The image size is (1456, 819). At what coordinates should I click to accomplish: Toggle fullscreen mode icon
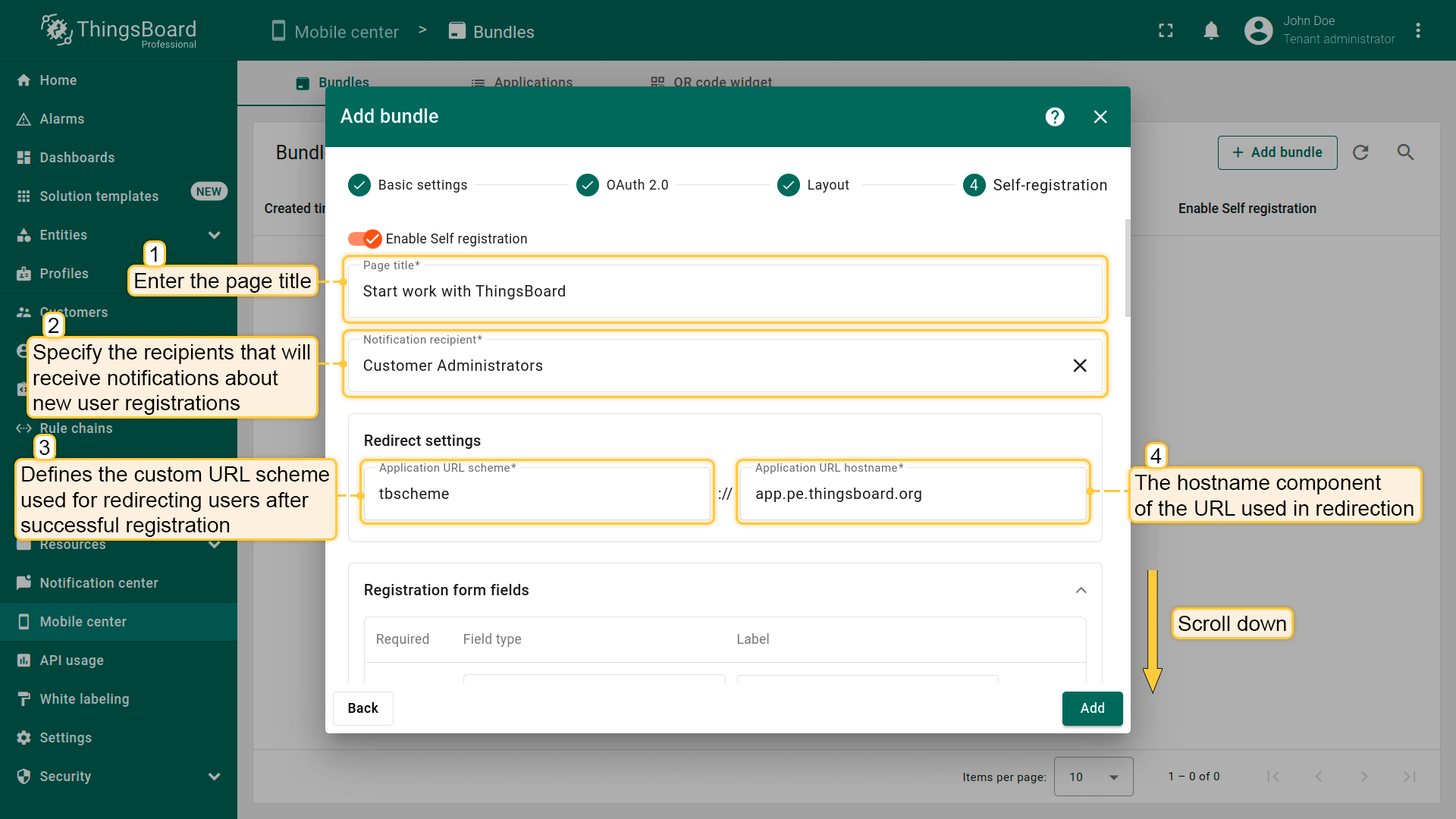(x=1166, y=31)
